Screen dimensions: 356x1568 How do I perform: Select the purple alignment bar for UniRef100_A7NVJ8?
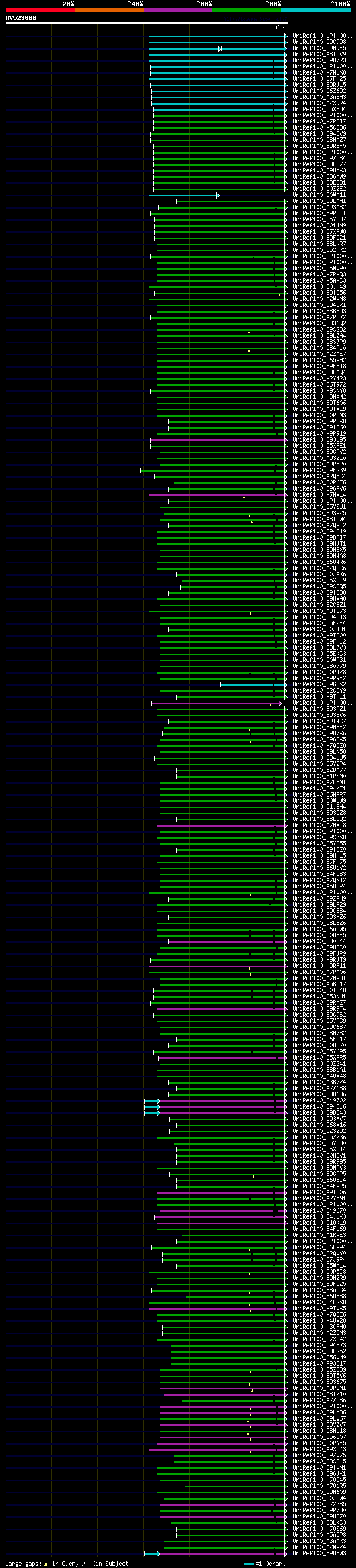point(222,825)
